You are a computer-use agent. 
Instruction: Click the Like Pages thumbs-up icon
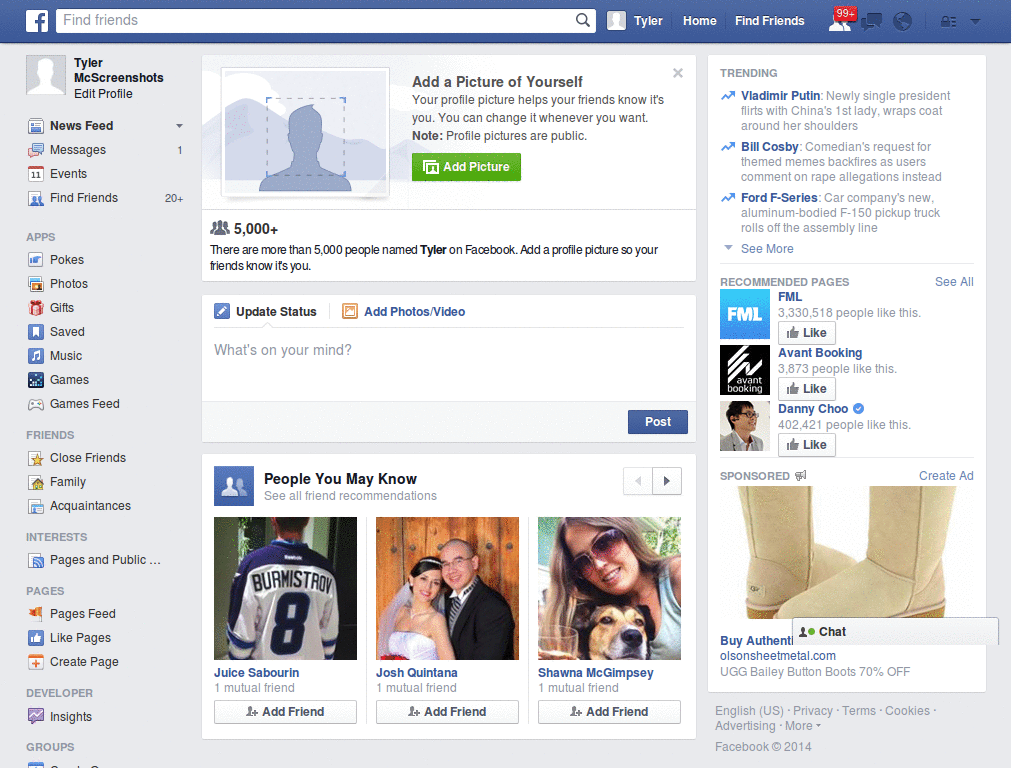(36, 638)
